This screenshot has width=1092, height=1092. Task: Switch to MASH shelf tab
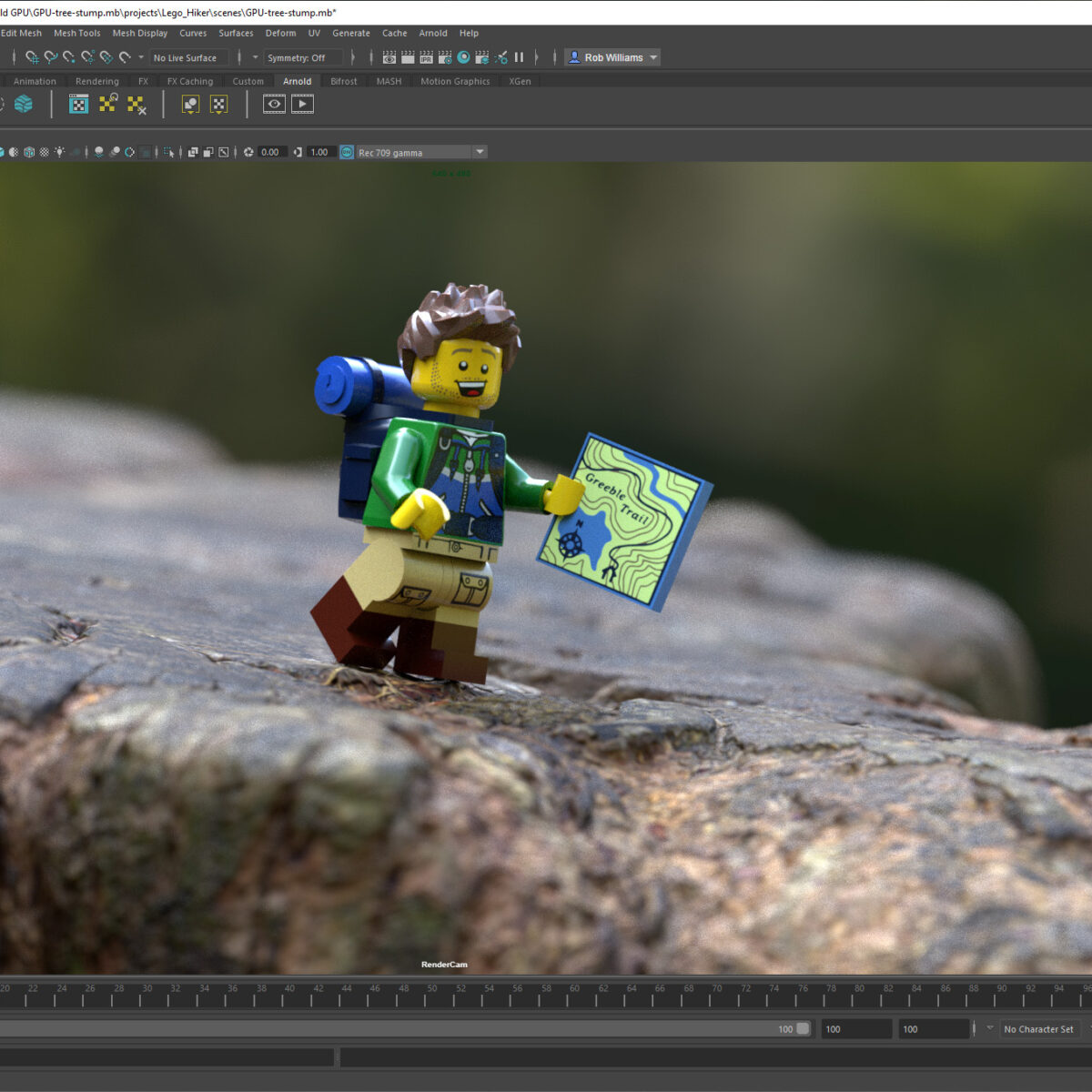click(x=389, y=81)
